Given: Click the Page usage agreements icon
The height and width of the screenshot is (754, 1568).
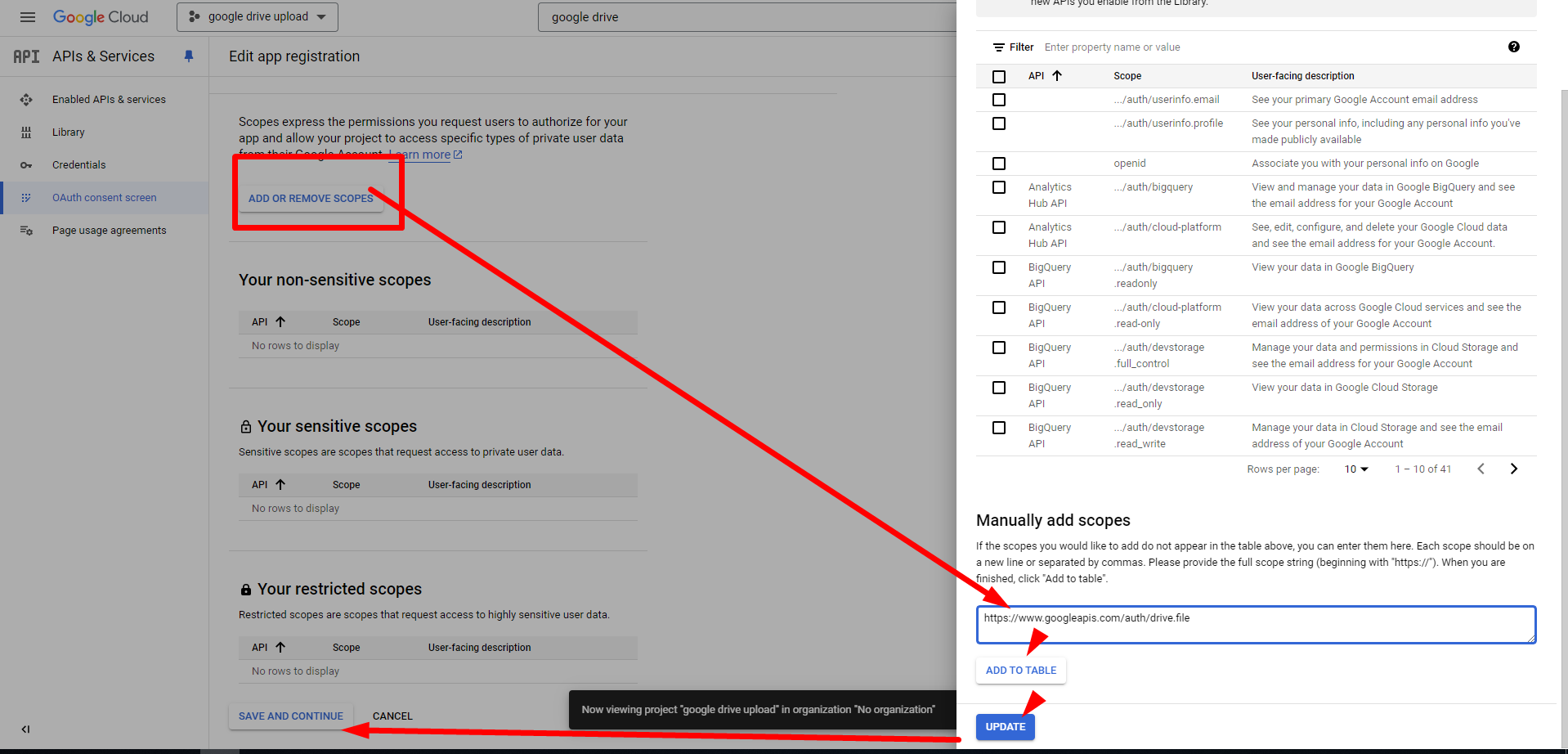Looking at the screenshot, I should click(26, 231).
